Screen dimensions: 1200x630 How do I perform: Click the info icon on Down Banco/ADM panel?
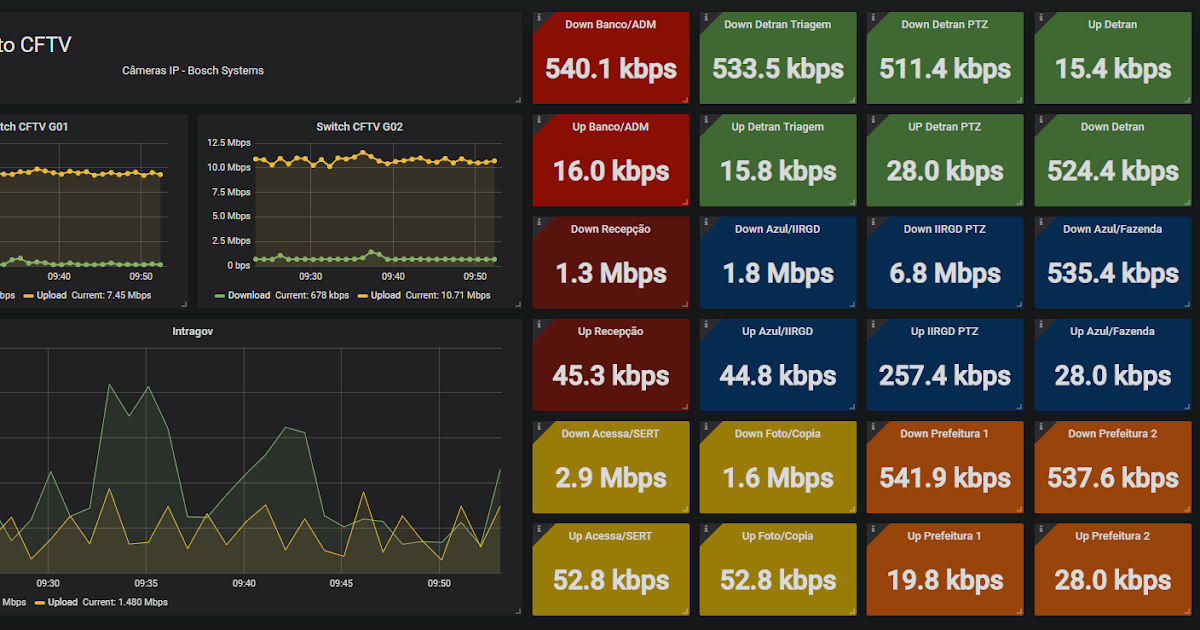point(539,17)
